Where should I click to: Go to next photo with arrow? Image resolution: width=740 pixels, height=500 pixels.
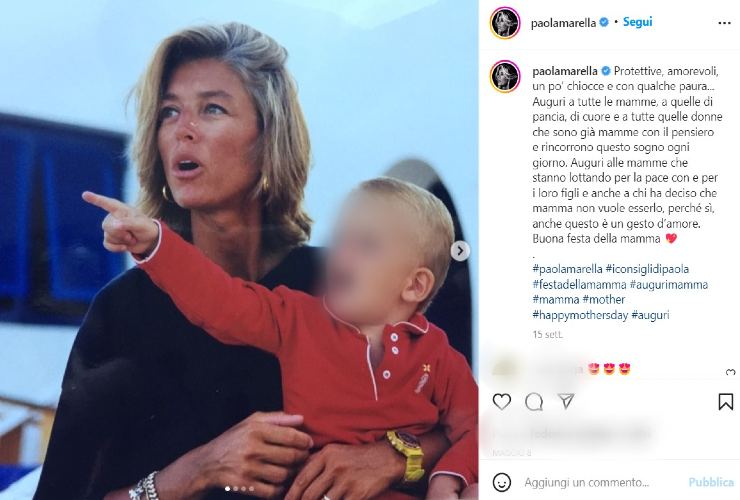pos(460,251)
